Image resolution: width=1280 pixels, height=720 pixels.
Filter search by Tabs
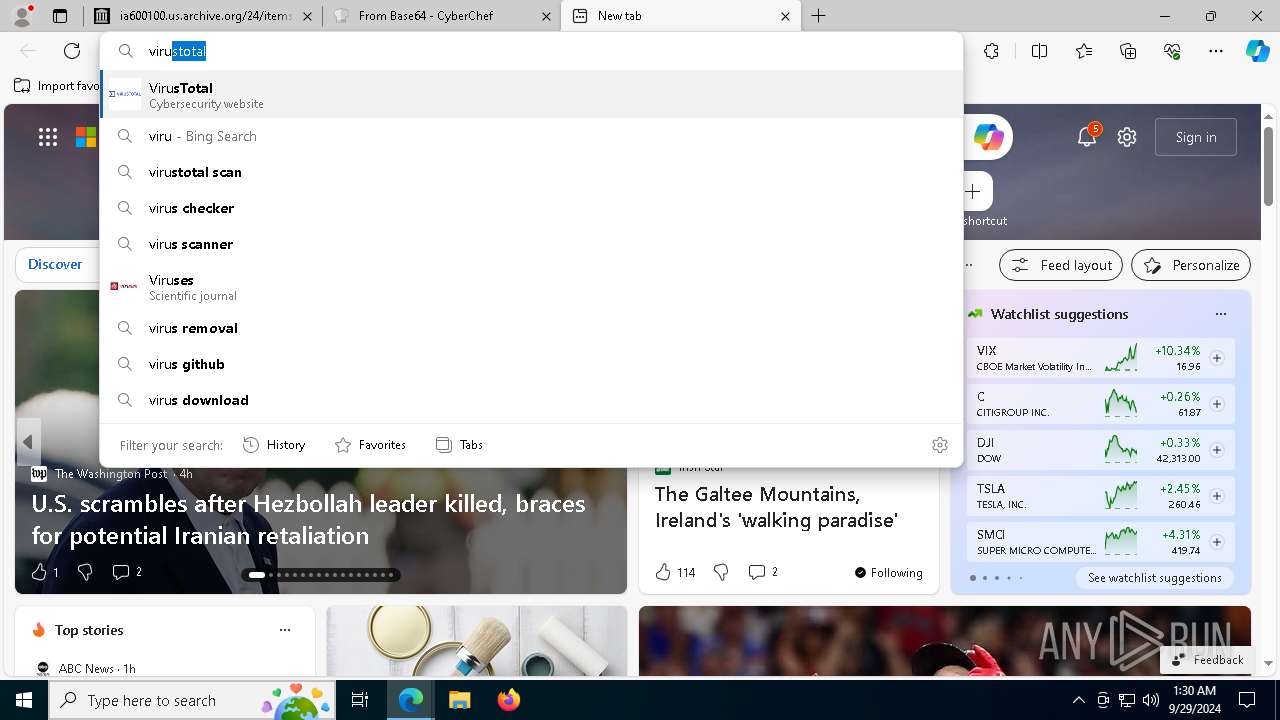point(459,445)
